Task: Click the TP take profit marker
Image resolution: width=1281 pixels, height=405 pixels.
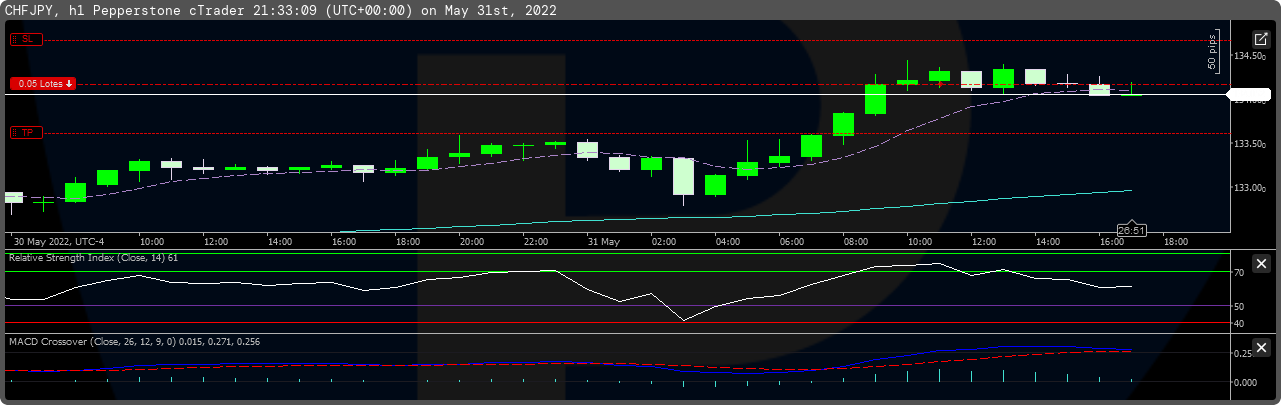Action: point(26,132)
